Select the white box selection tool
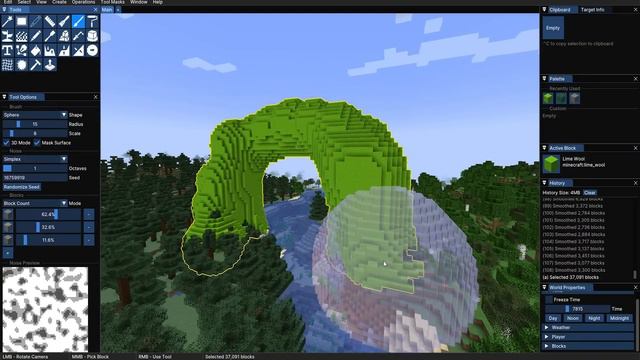Image resolution: width=640 pixels, height=360 pixels. (x=22, y=21)
